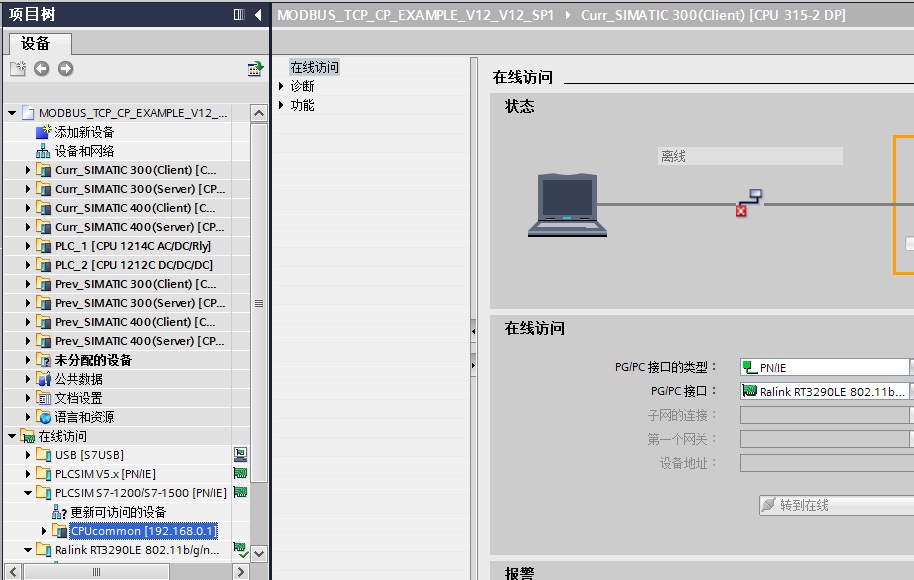Expand PLC_2 [CPU 1212C DC/DC/DC] node
The height and width of the screenshot is (580, 914).
(x=27, y=265)
